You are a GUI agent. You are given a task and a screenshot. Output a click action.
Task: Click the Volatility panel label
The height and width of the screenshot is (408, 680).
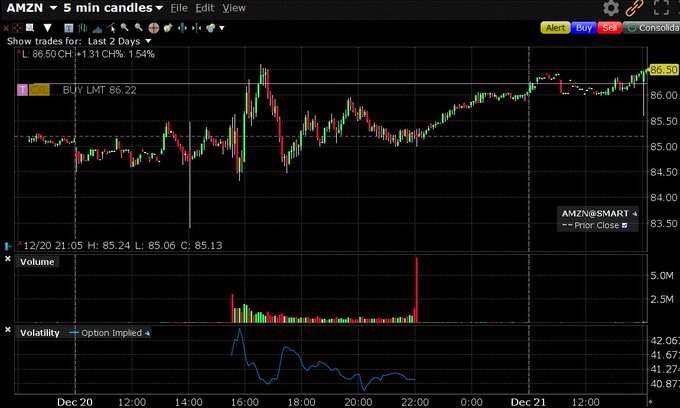(39, 333)
